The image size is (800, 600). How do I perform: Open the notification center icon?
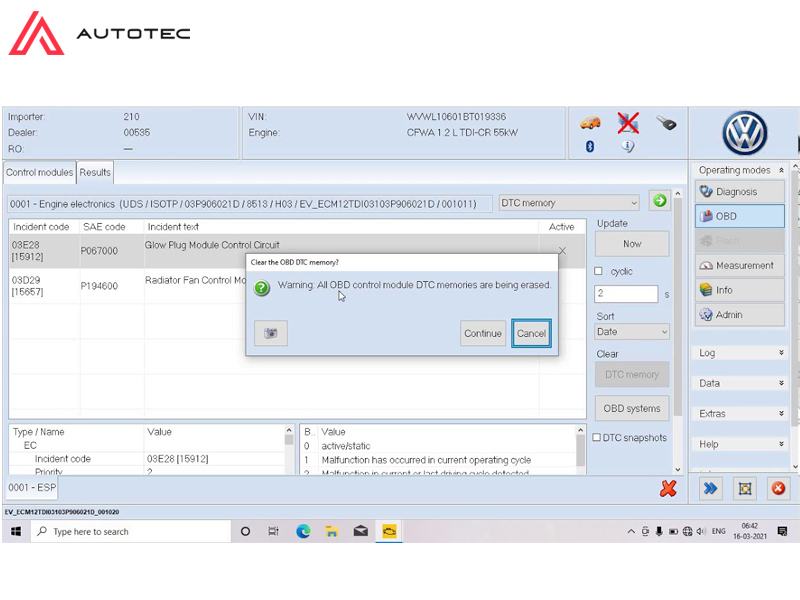pyautogui.click(x=782, y=532)
